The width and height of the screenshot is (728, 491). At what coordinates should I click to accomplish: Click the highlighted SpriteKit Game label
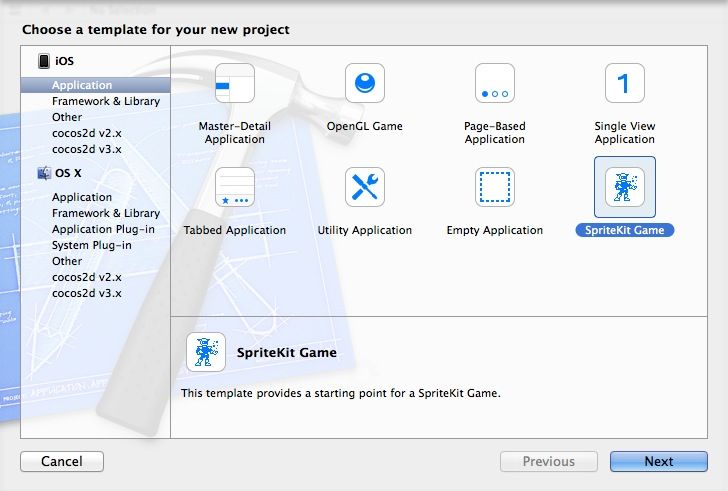(x=625, y=230)
